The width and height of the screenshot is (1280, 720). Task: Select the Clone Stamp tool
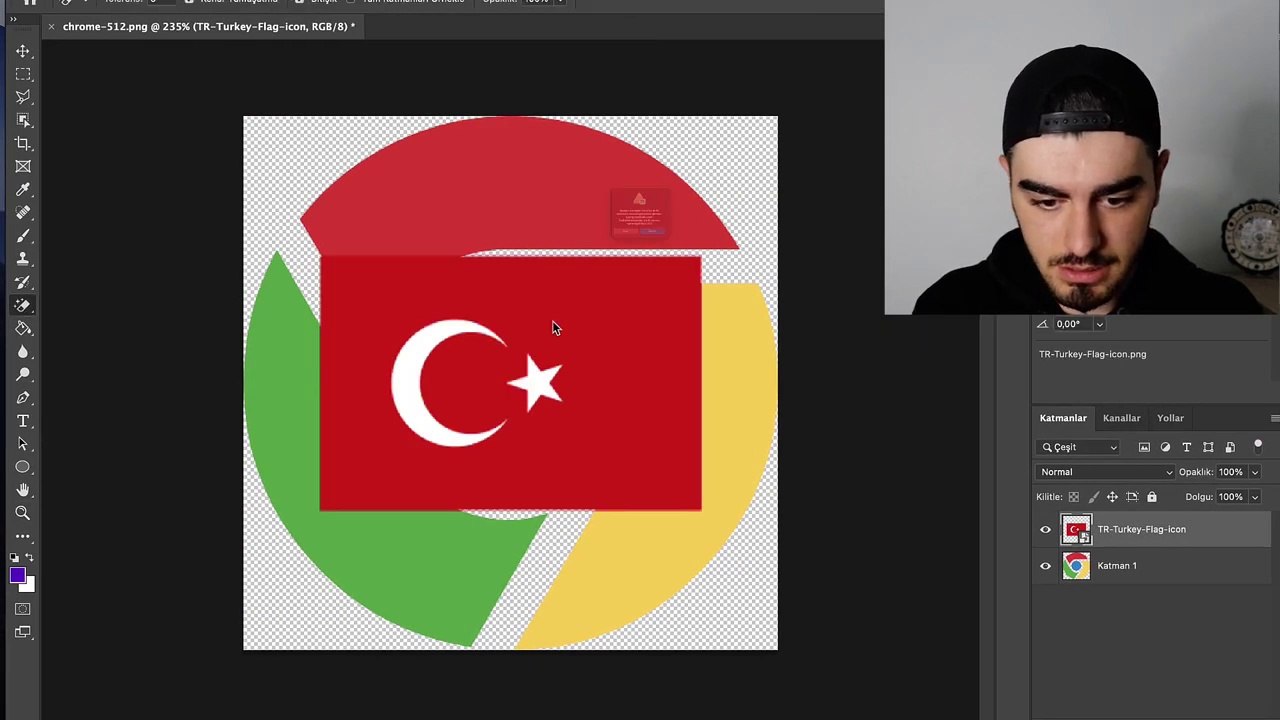(x=23, y=259)
